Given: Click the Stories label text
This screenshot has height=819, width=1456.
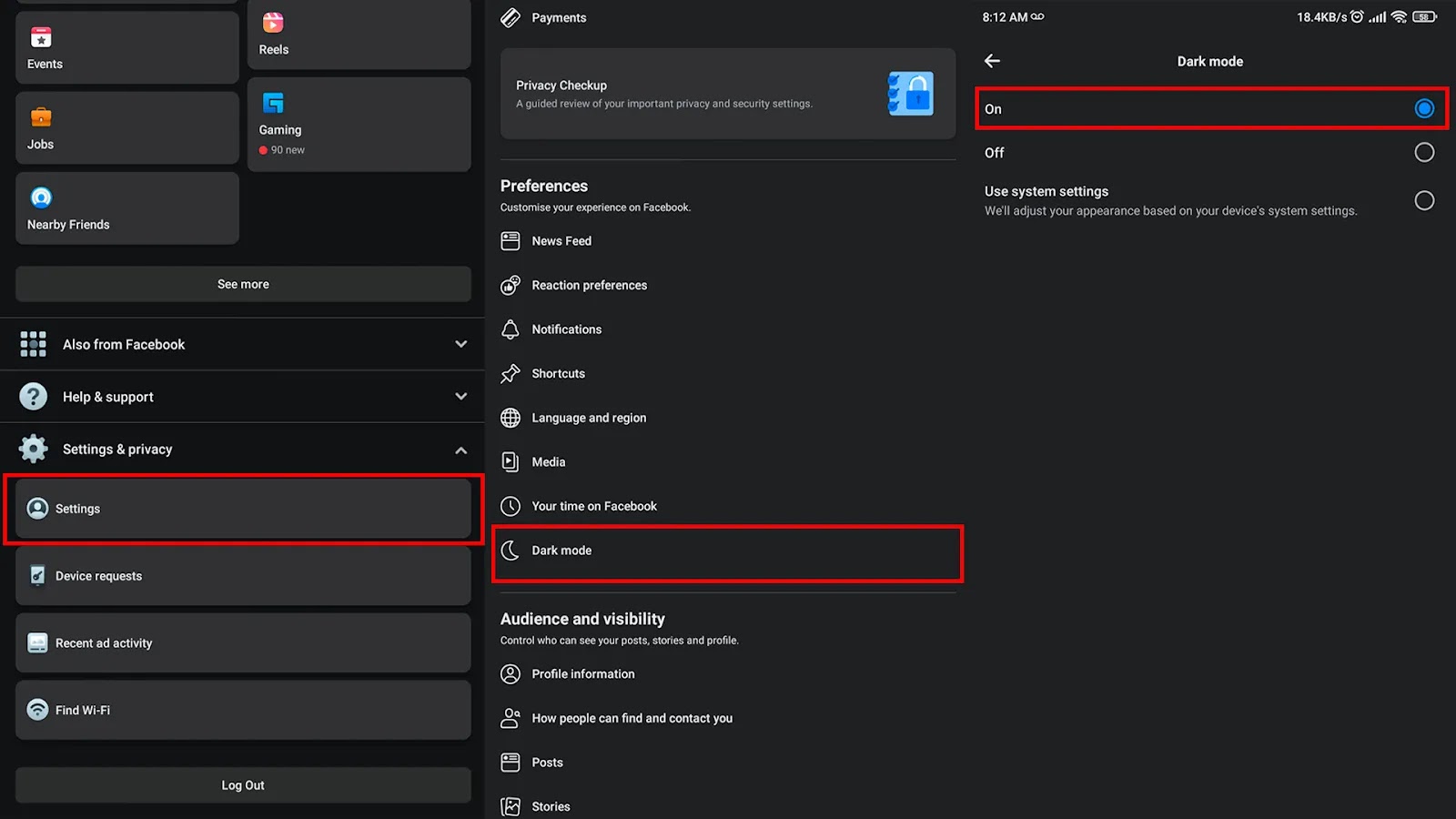Looking at the screenshot, I should point(551,807).
